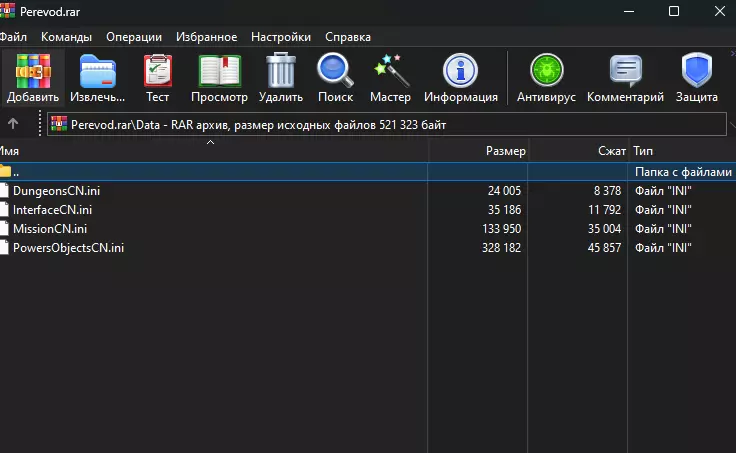Image resolution: width=736 pixels, height=453 pixels.
Task: Click the size value 24 005
Action: pos(504,191)
